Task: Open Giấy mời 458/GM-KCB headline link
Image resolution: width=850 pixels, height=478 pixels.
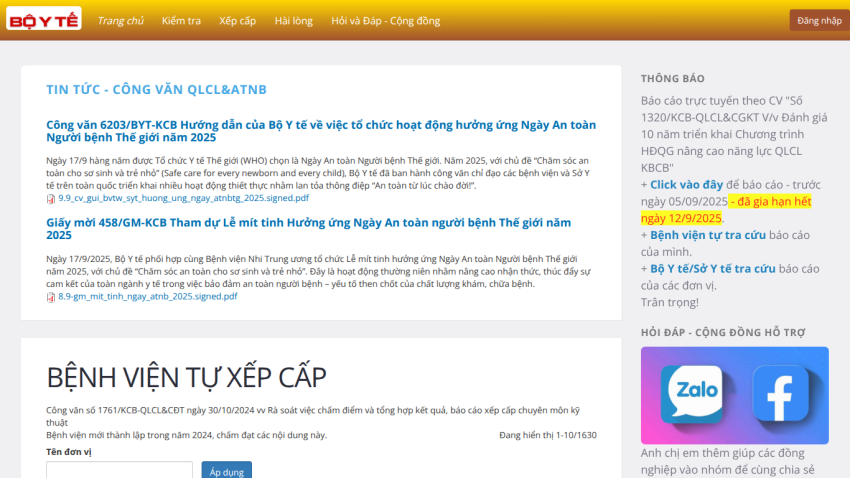Action: click(308, 229)
